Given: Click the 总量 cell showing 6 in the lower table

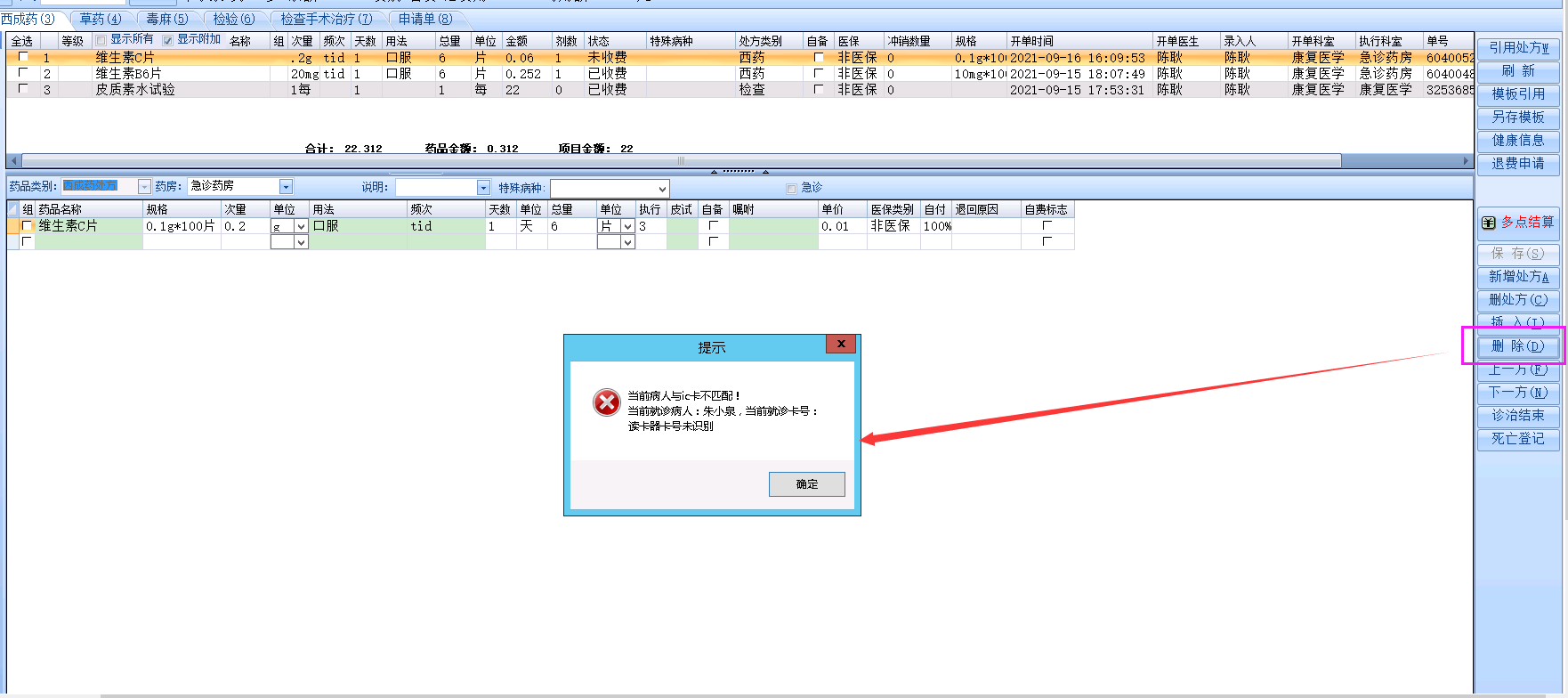Looking at the screenshot, I should [x=571, y=226].
